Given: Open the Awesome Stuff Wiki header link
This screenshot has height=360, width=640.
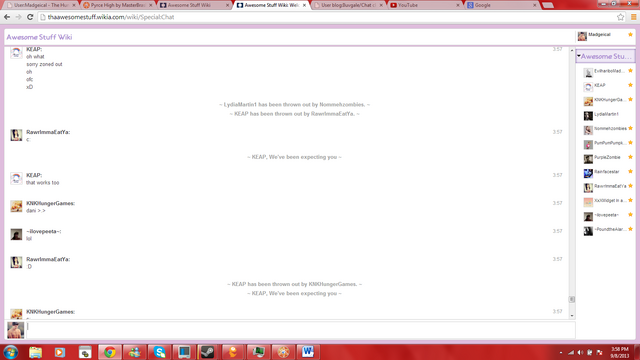Looking at the screenshot, I should pos(39,37).
